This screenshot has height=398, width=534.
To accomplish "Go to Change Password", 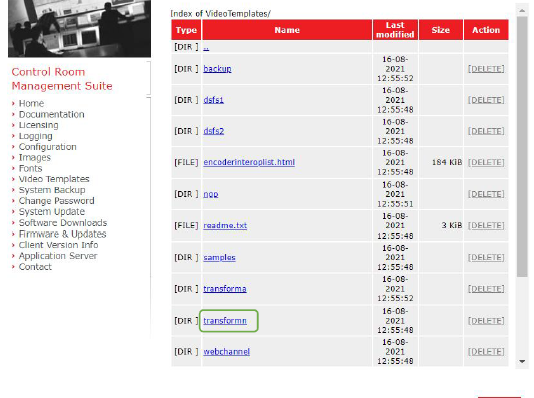I will (56, 201).
